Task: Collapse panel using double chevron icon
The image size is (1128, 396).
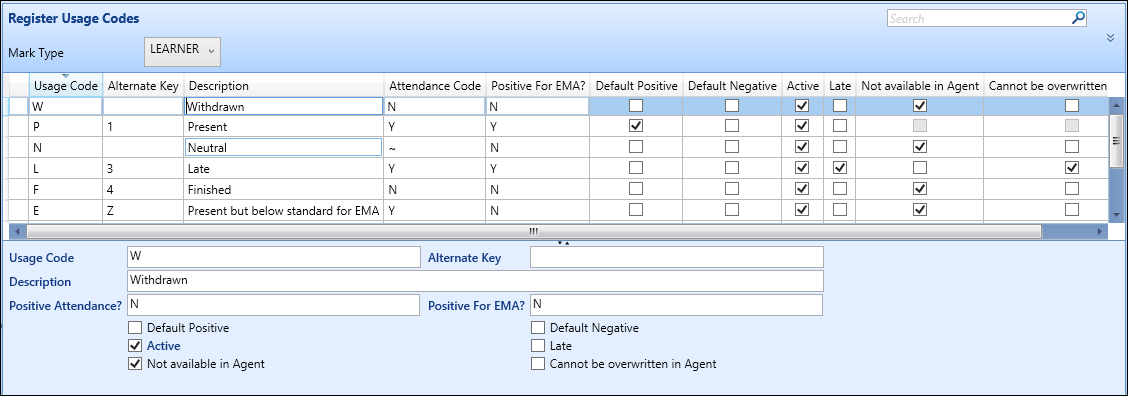Action: [x=1110, y=39]
